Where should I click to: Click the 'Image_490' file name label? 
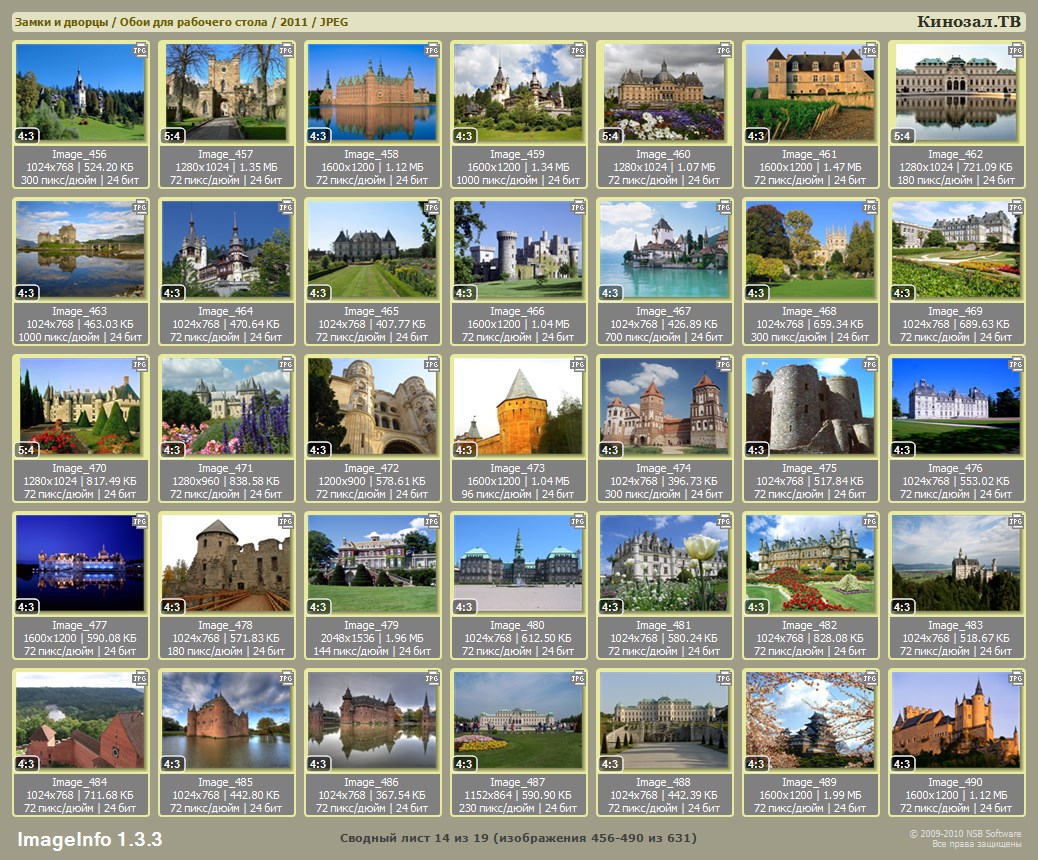click(x=955, y=782)
